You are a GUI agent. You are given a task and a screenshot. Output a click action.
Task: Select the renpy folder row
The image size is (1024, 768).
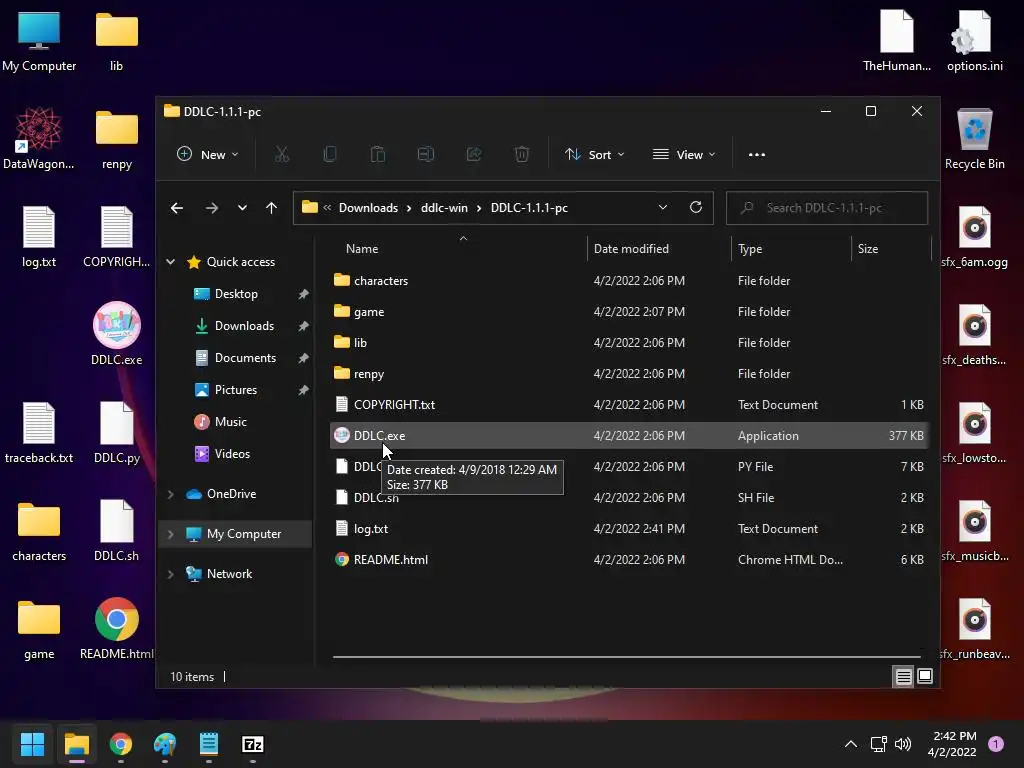tap(628, 374)
